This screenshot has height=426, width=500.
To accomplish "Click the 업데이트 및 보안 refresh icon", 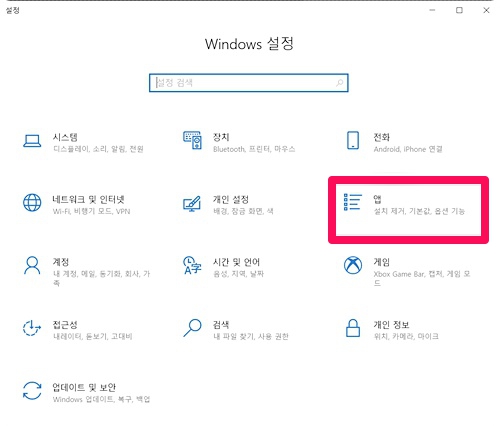I will [32, 391].
